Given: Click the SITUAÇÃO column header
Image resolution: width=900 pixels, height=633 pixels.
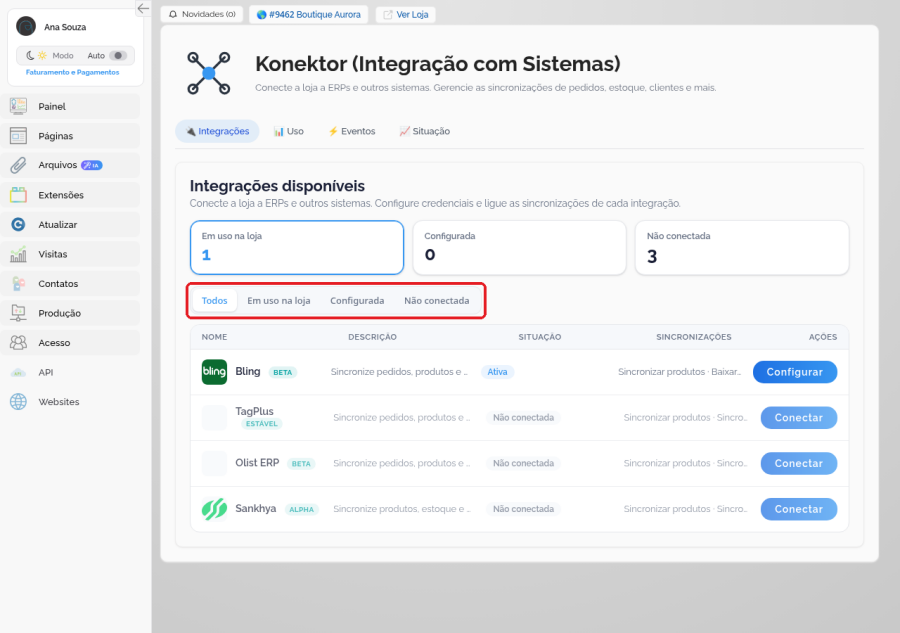Looking at the screenshot, I should pos(540,337).
